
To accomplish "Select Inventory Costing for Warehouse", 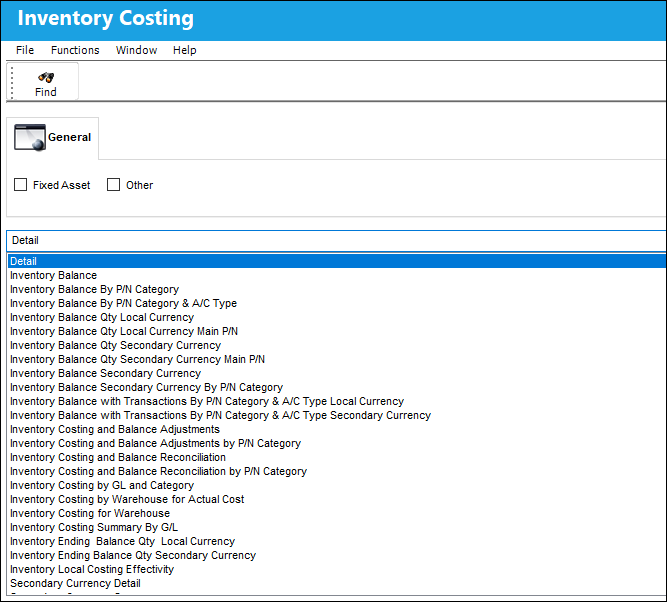I will coord(336,514).
